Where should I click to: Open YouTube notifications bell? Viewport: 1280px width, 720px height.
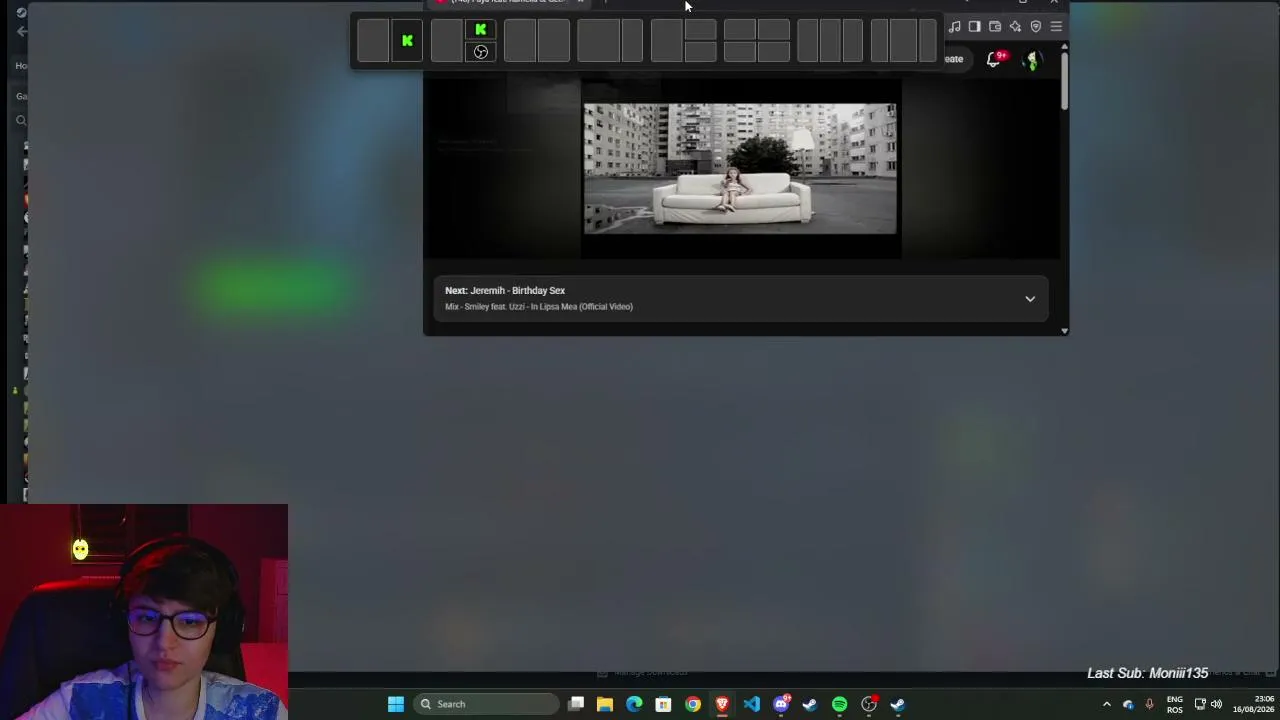tap(994, 59)
